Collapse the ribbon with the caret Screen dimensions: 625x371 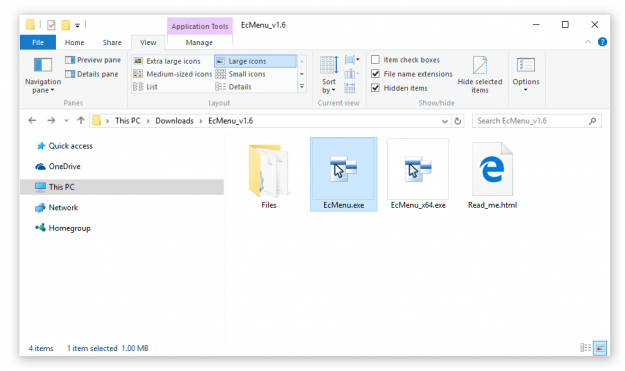tap(588, 42)
